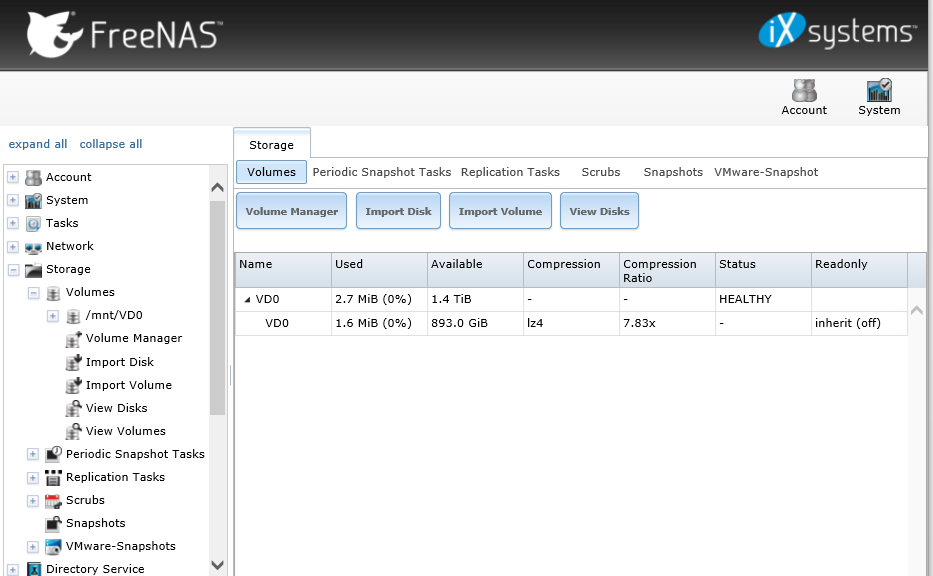Switch to the Volumes subtab
Viewport: 933px width, 576px height.
tap(271, 172)
